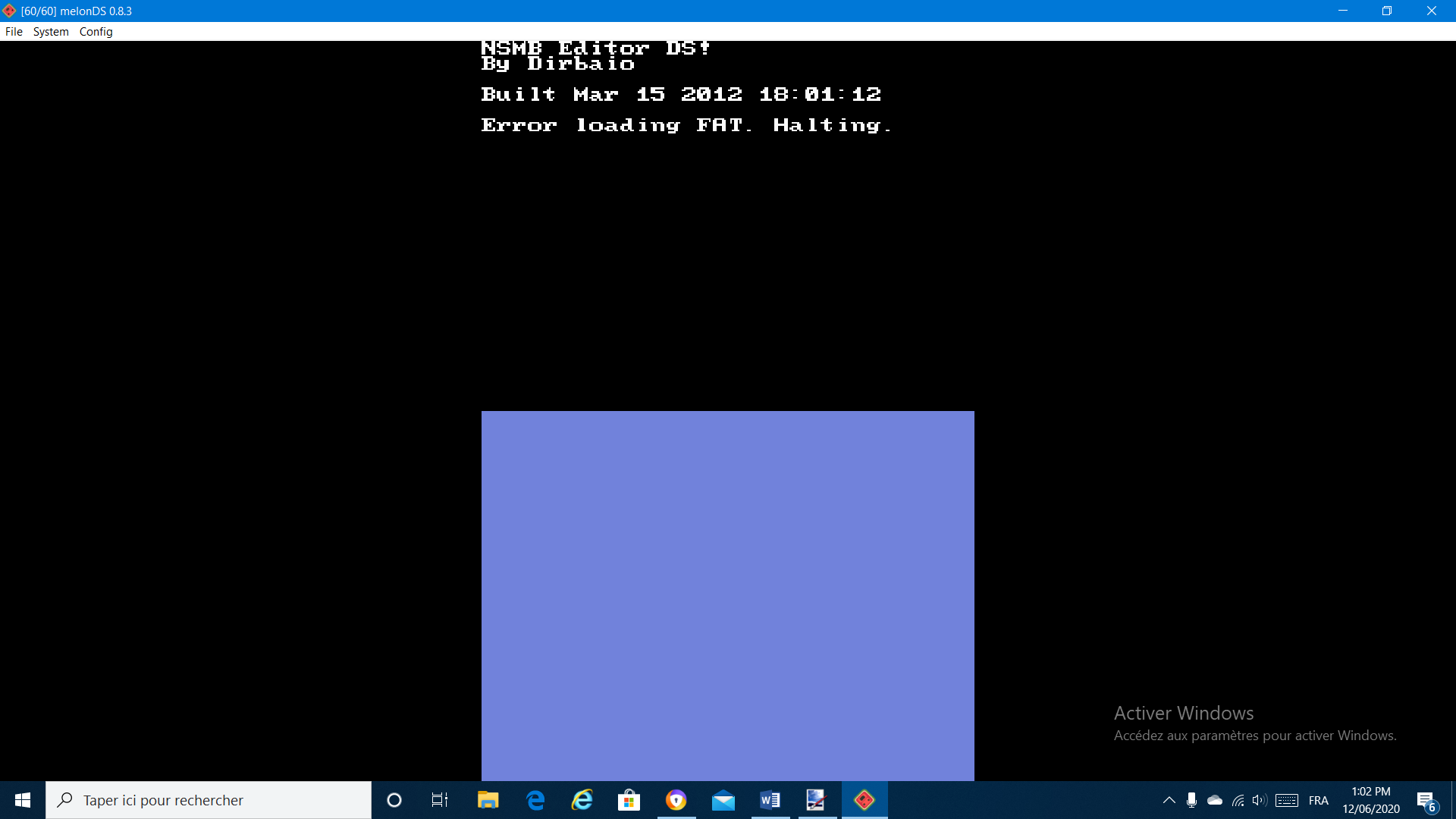The image size is (1456, 819).
Task: Open Microsoft Word from taskbar
Action: 770,800
